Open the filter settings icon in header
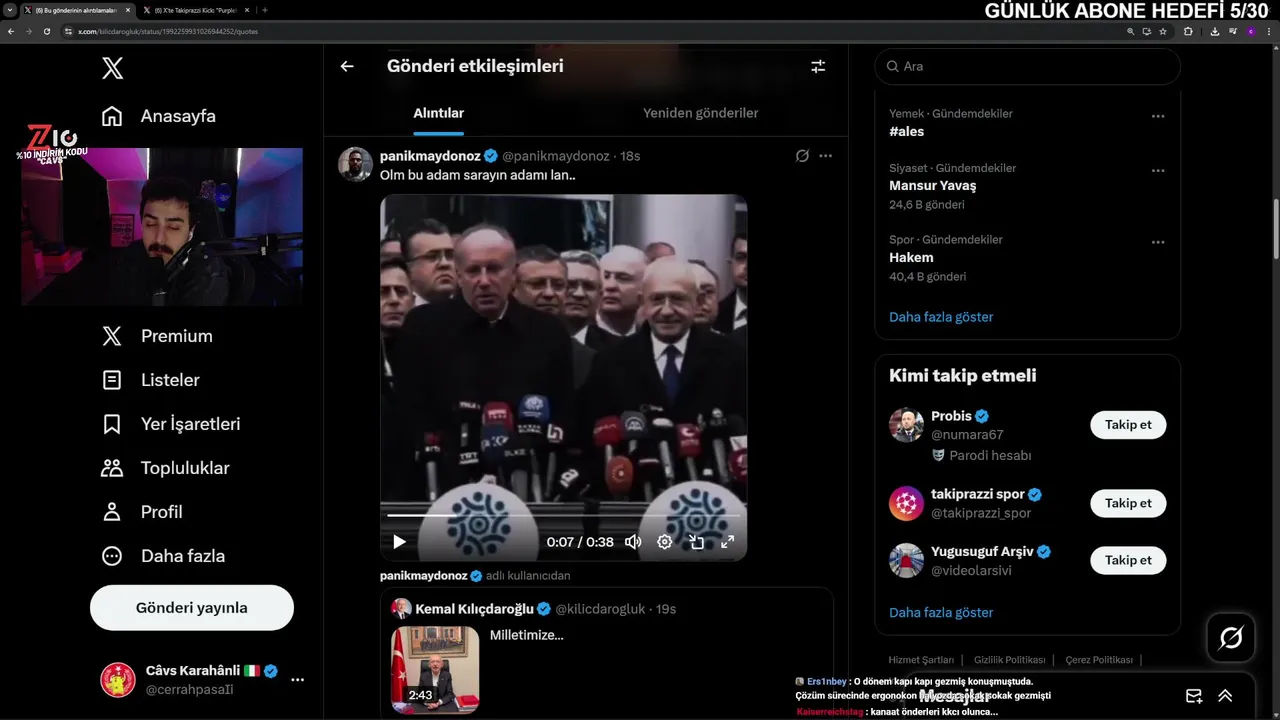This screenshot has height=720, width=1280. 818,66
